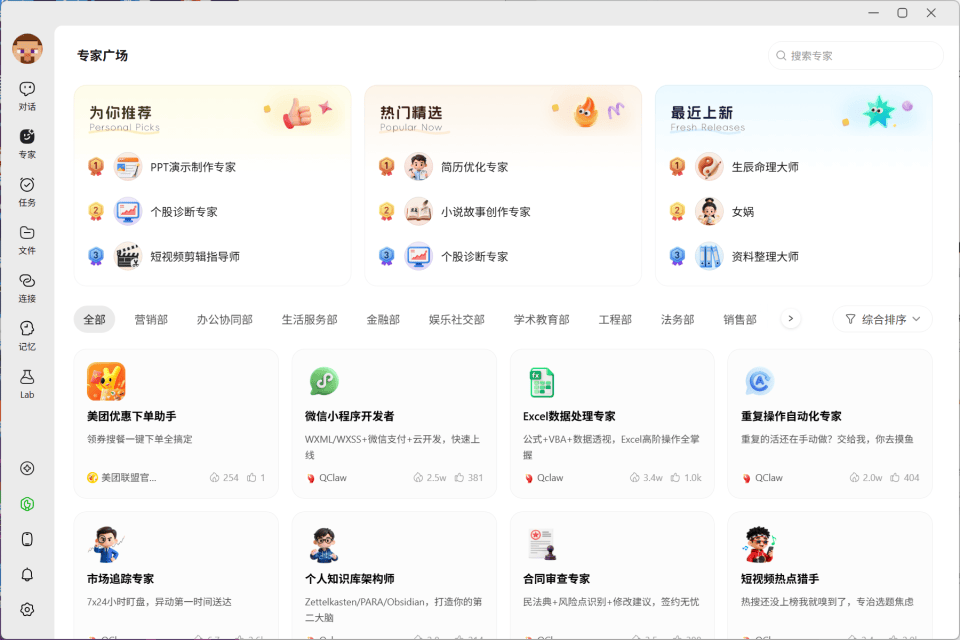Viewport: 960px width, 640px height.
Task: Open the settings gear icon in the sidebar
Action: (x=27, y=609)
